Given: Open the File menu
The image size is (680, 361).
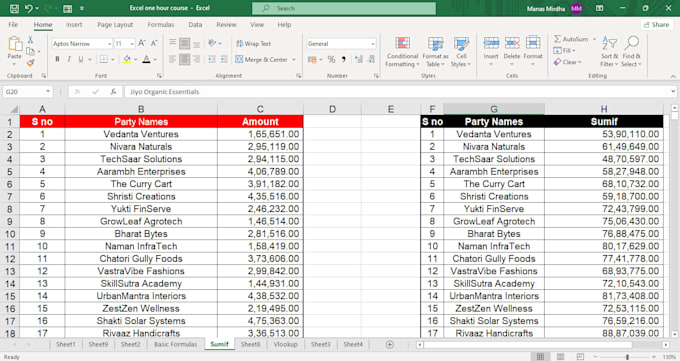Looking at the screenshot, I should (x=13, y=25).
